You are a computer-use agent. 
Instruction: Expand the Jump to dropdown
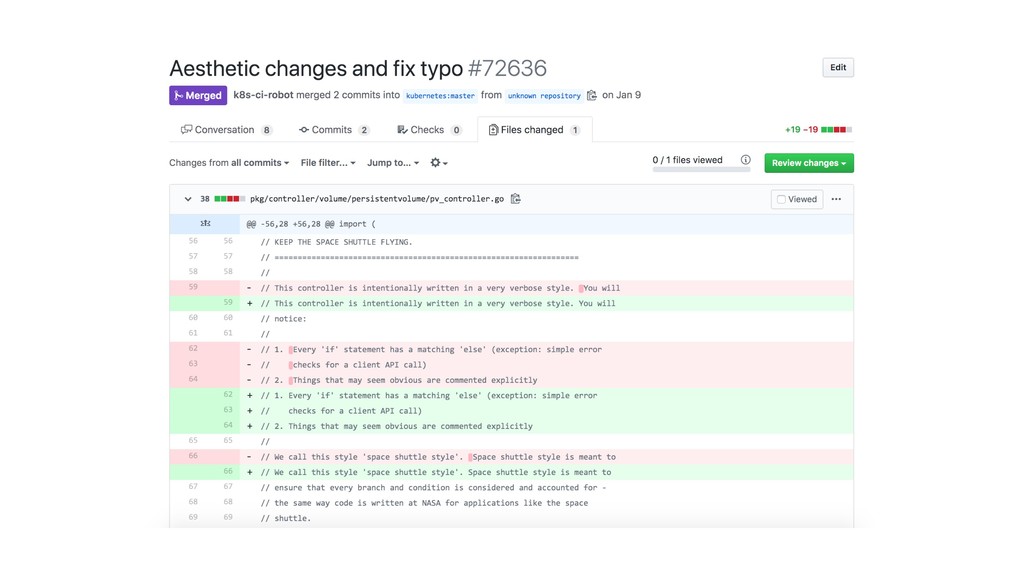tap(392, 163)
